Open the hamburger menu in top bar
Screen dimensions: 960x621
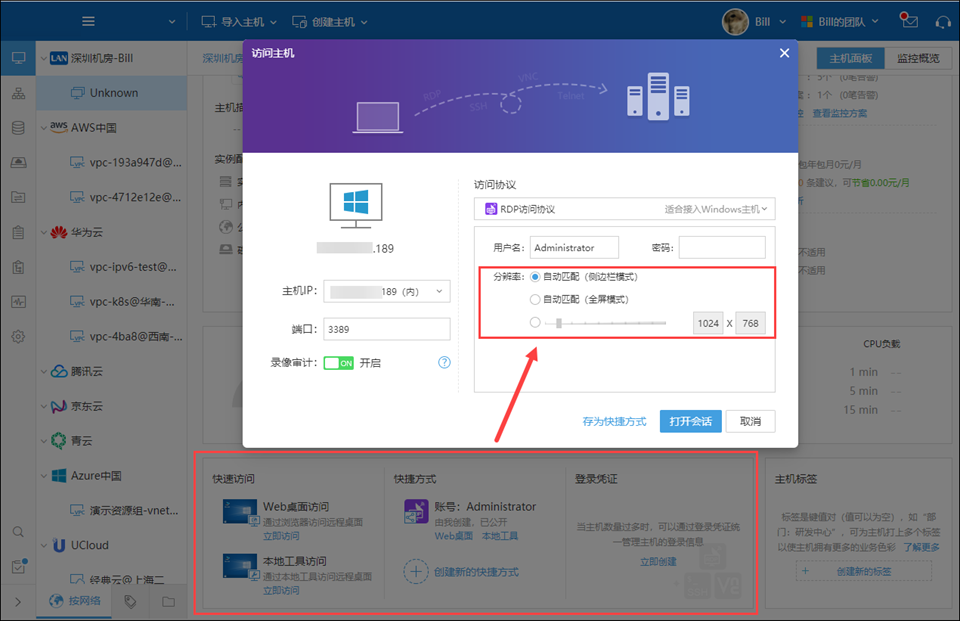click(x=89, y=21)
